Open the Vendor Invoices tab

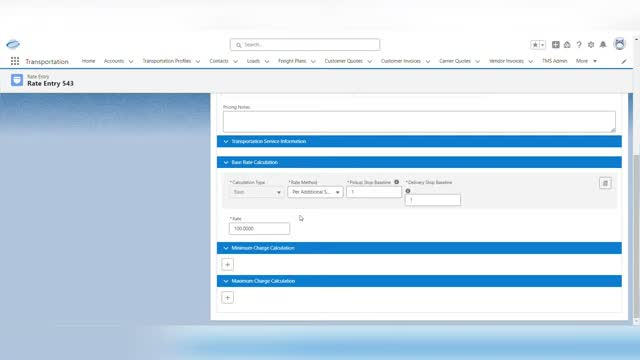point(506,61)
